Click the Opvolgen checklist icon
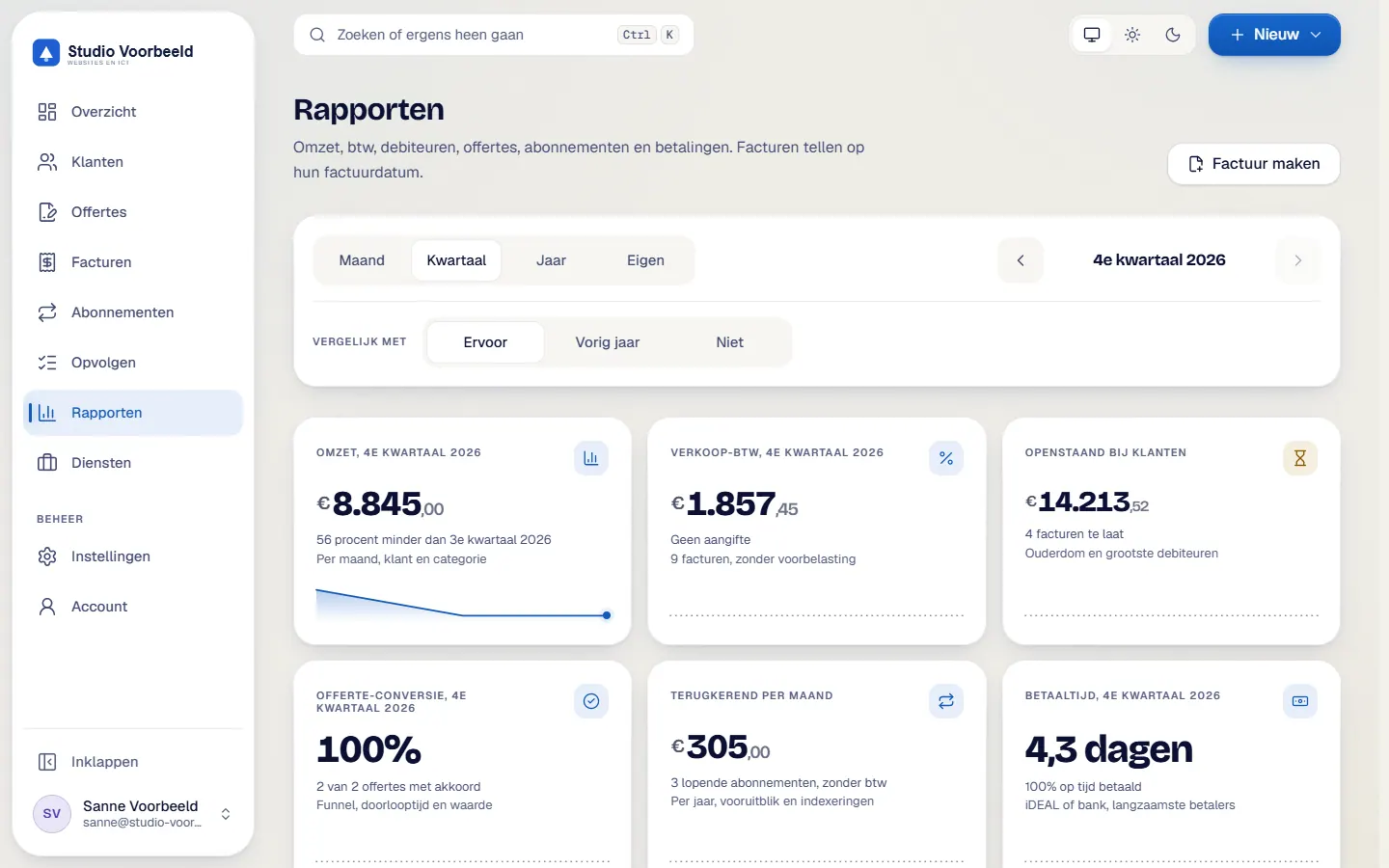 coord(47,363)
